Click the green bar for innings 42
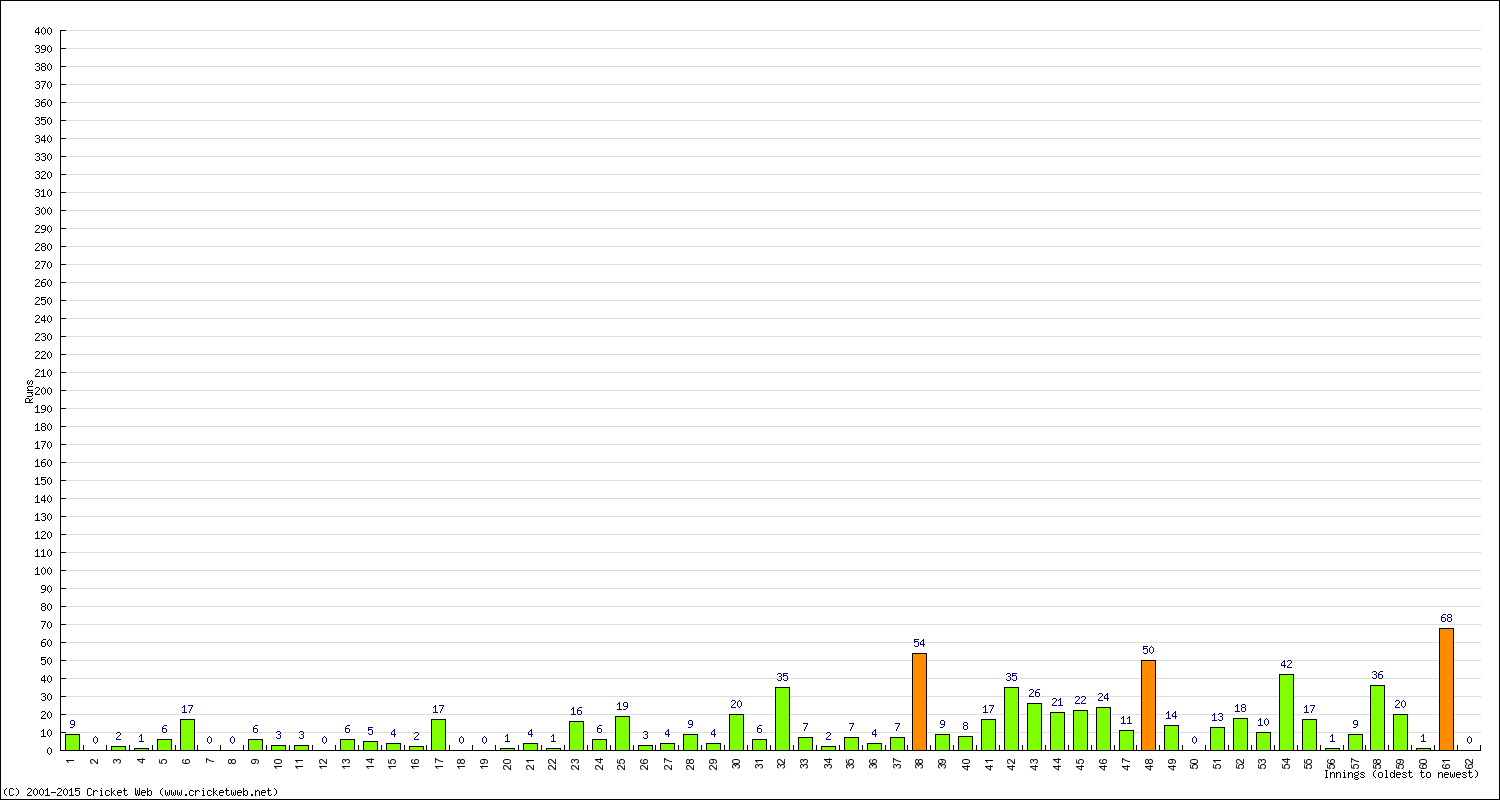Screen dimensions: 1500x800 tap(1011, 719)
